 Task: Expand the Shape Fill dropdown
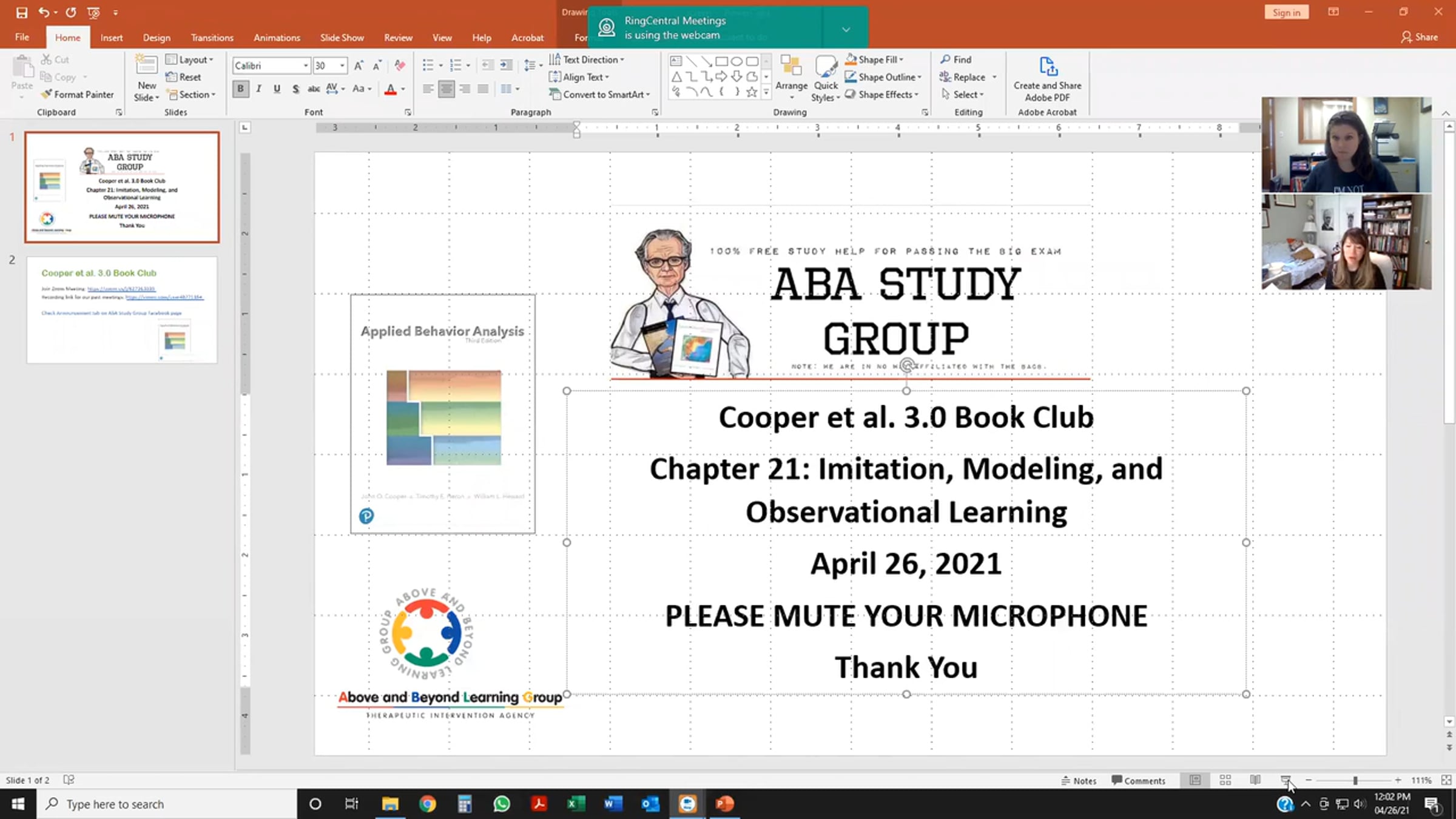(902, 59)
